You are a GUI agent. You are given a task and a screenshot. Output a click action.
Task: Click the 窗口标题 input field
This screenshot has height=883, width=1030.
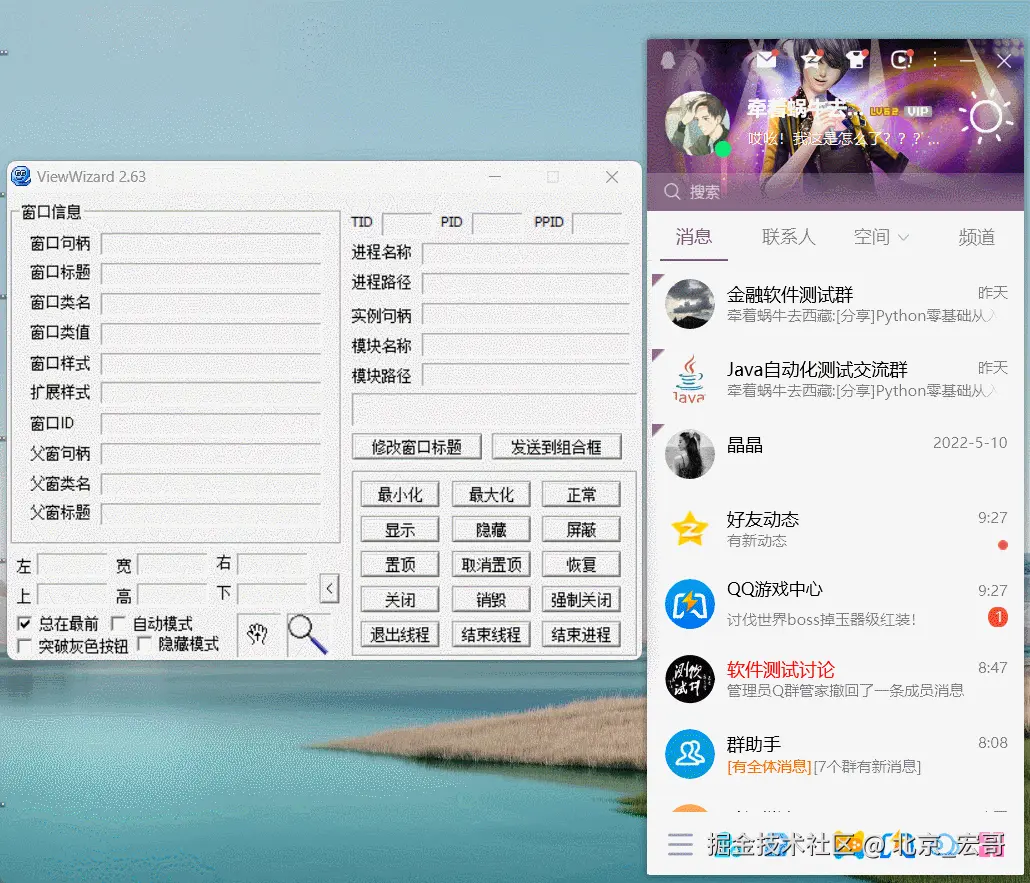212,273
